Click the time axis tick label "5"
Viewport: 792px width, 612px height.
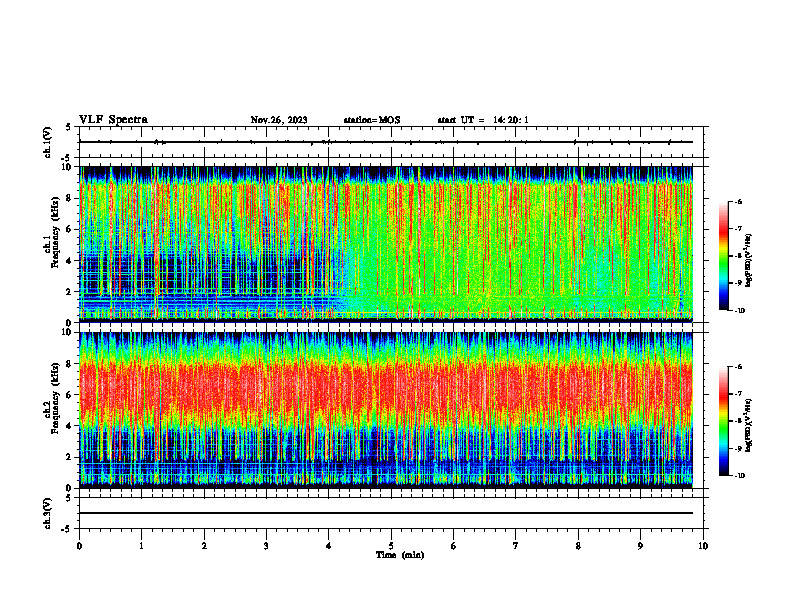[391, 546]
